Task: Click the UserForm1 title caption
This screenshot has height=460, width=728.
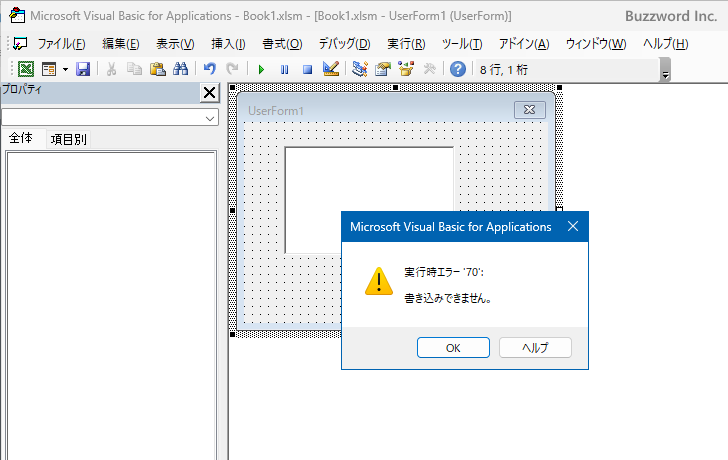Action: (276, 111)
